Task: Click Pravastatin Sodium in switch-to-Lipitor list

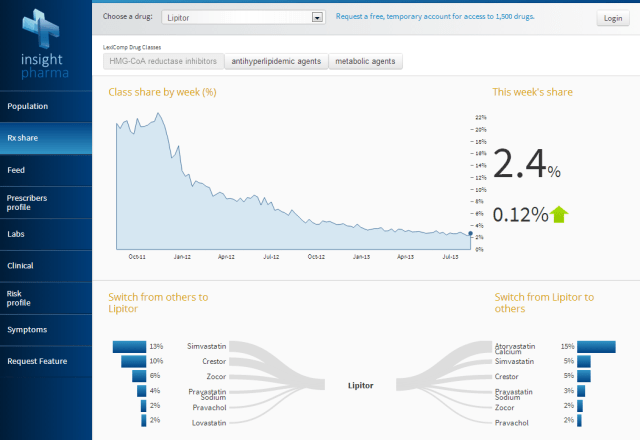Action: coord(207,394)
